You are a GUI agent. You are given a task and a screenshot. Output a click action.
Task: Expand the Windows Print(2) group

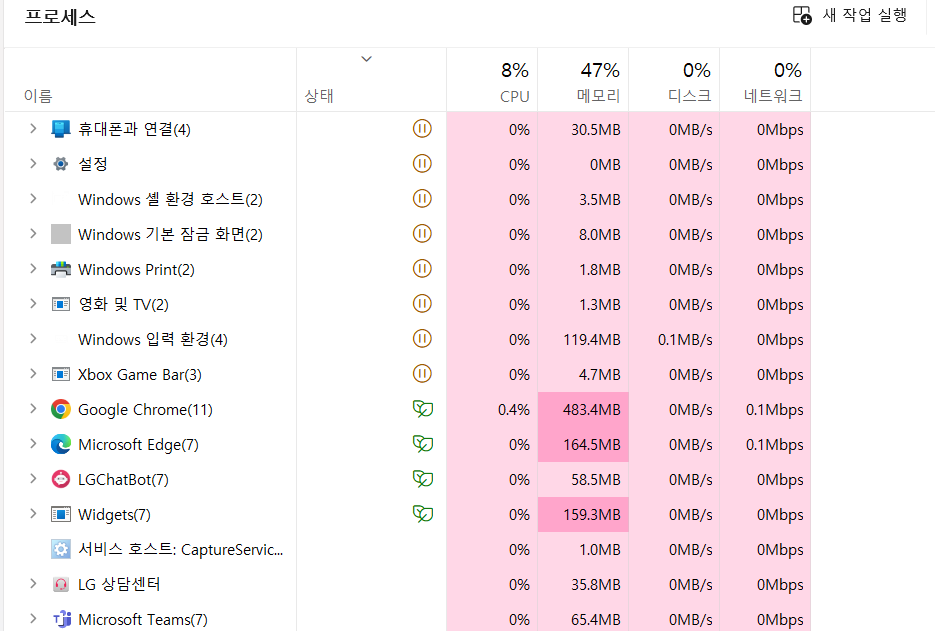pyautogui.click(x=33, y=269)
